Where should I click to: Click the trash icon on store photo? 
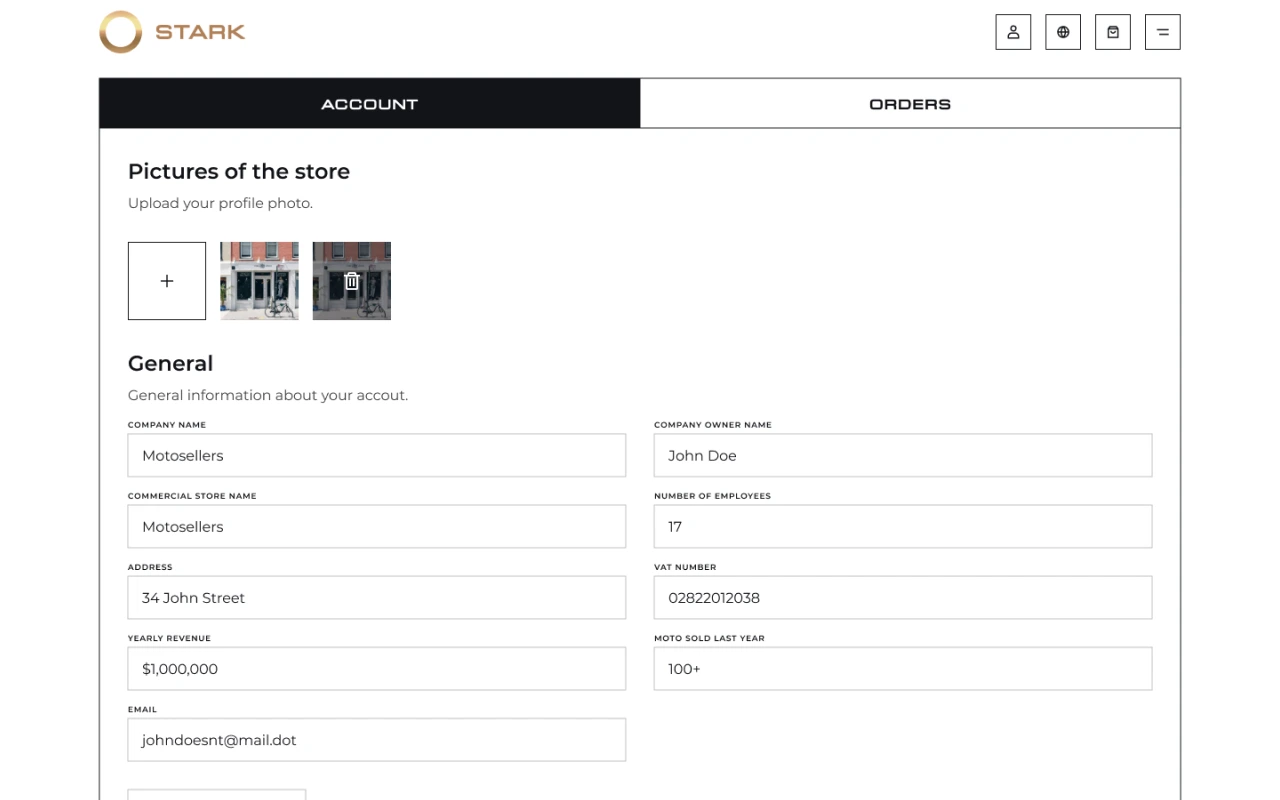[x=352, y=281]
